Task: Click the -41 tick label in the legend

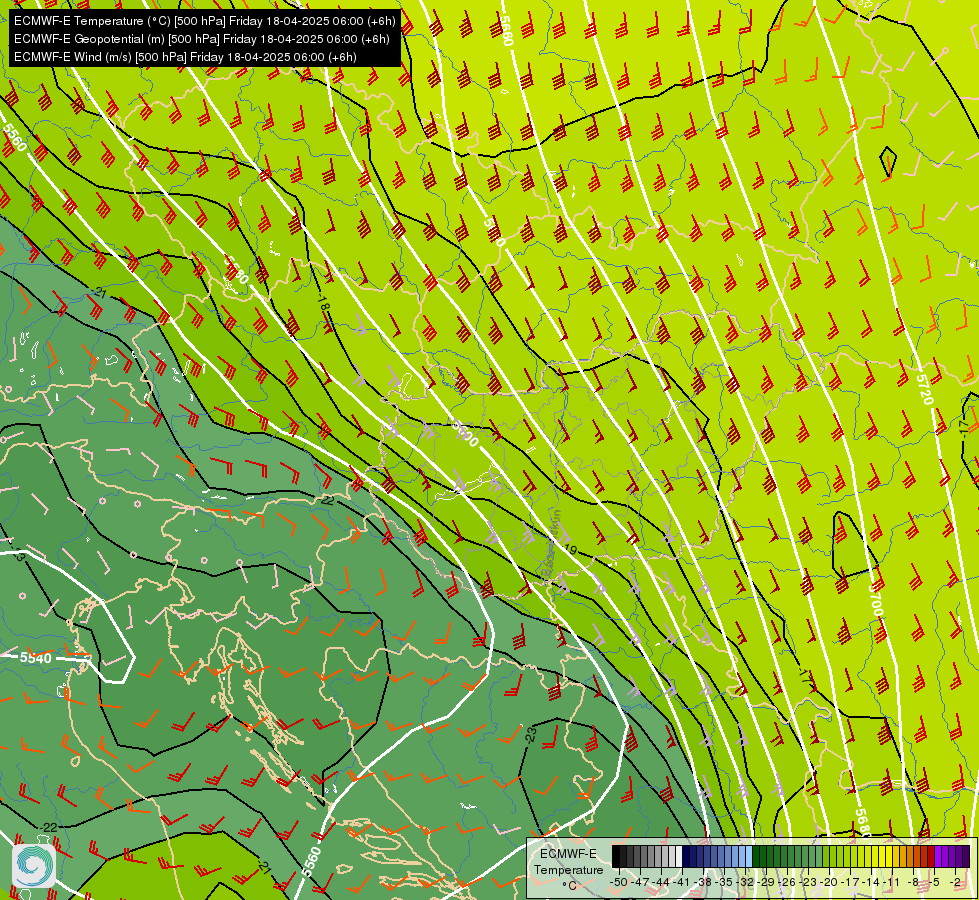Action: (x=682, y=882)
